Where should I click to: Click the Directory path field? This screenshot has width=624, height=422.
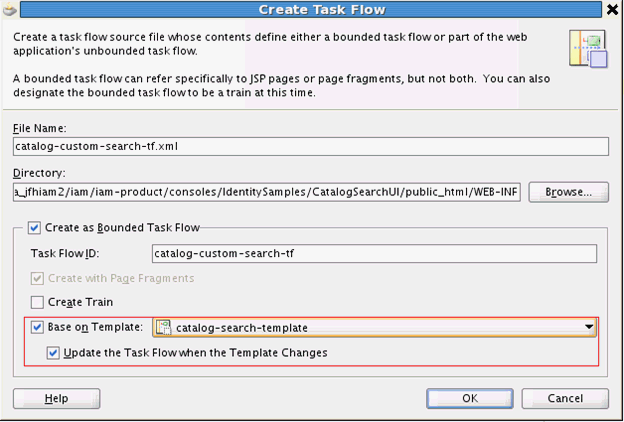pos(267,192)
